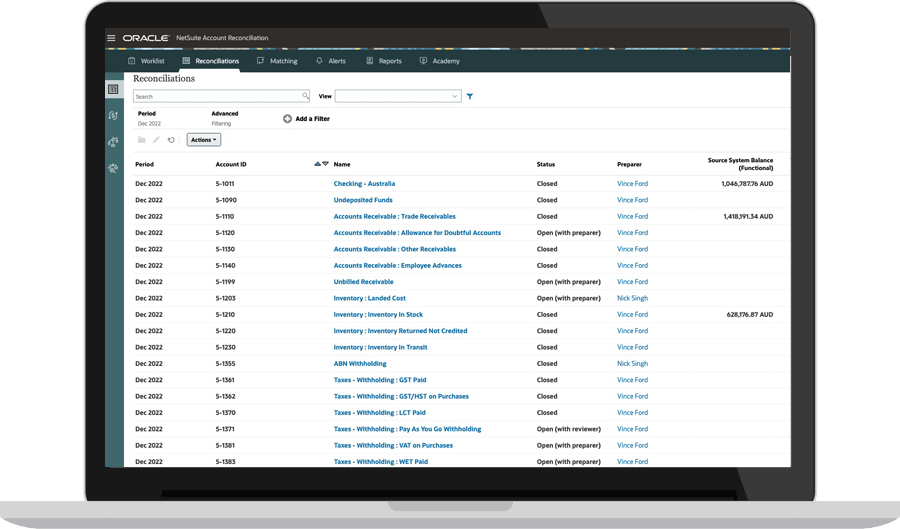Open Pay As You Go Withholding link
Viewport: 900px width, 529px height.
(408, 429)
